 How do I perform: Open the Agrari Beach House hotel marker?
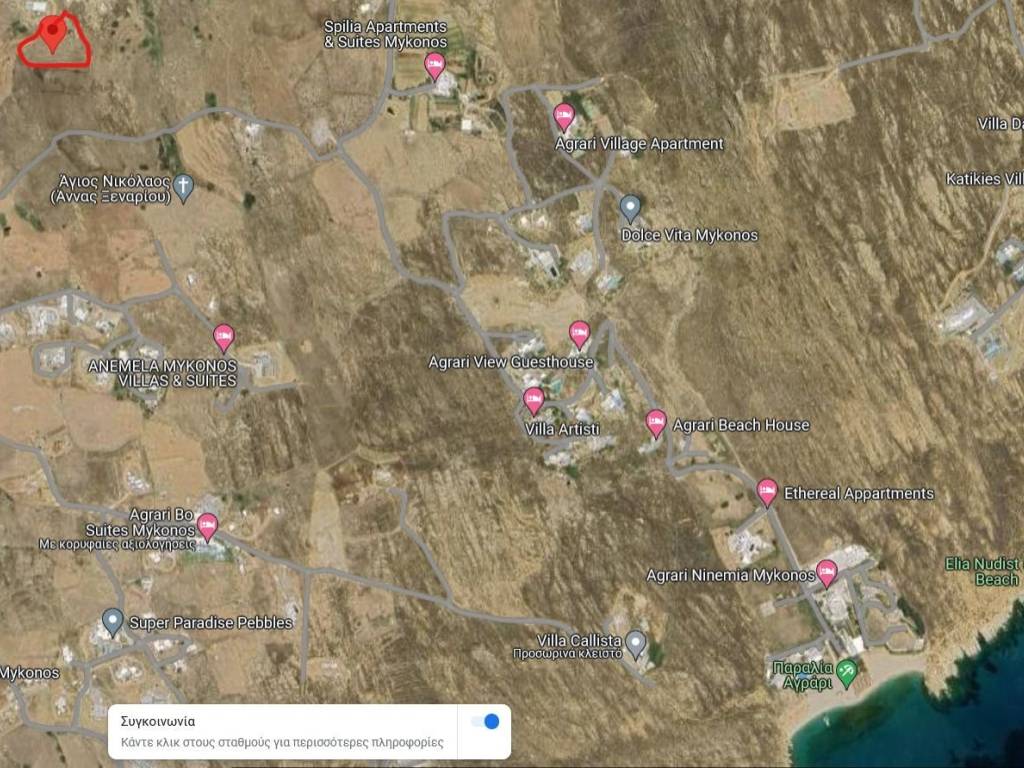656,424
